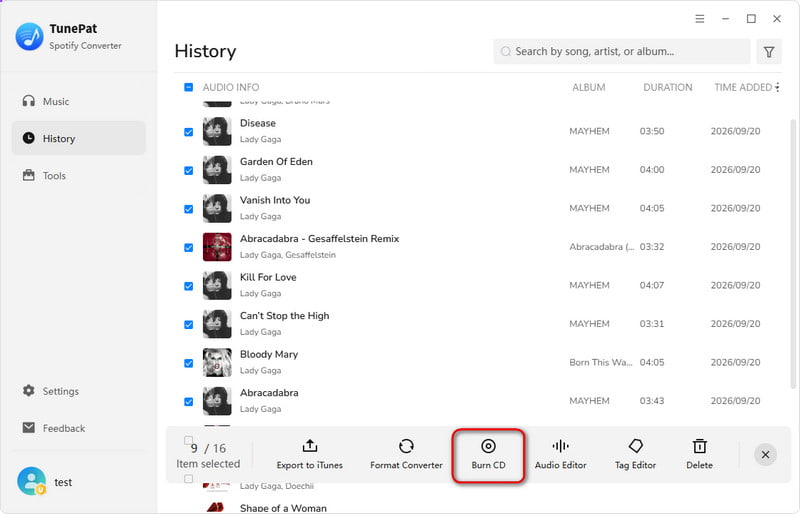Click the Lady Gaga, Gesaffelstein artist text
The width and height of the screenshot is (800, 514).
coord(288,255)
